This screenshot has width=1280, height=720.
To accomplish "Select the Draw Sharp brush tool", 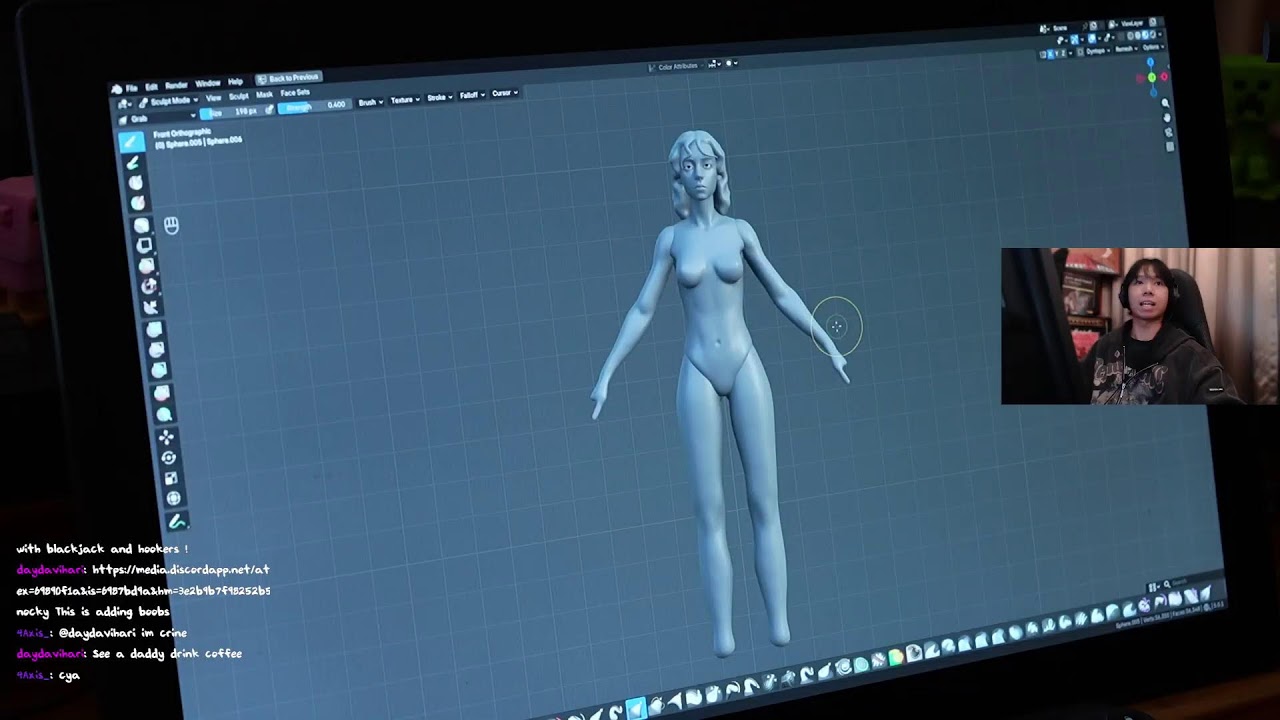I will [x=133, y=163].
